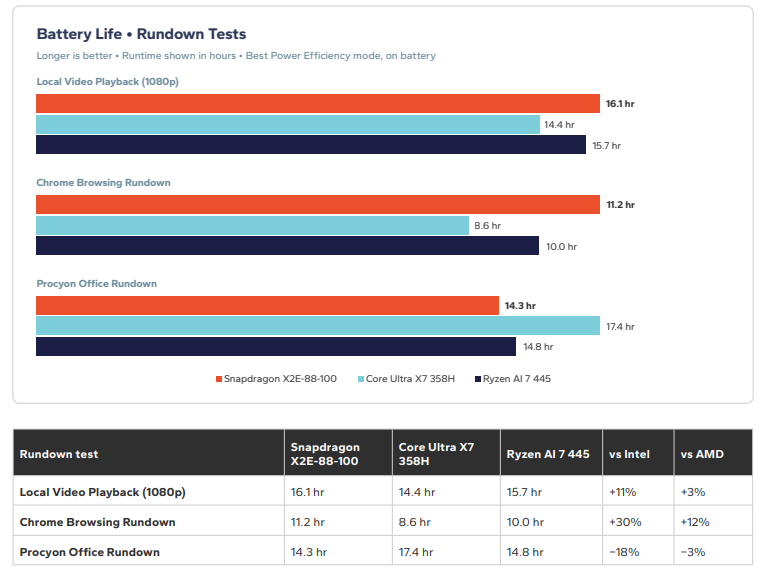This screenshot has height=571, width=760.
Task: Click the +11% vs Intel cell
Action: point(638,491)
